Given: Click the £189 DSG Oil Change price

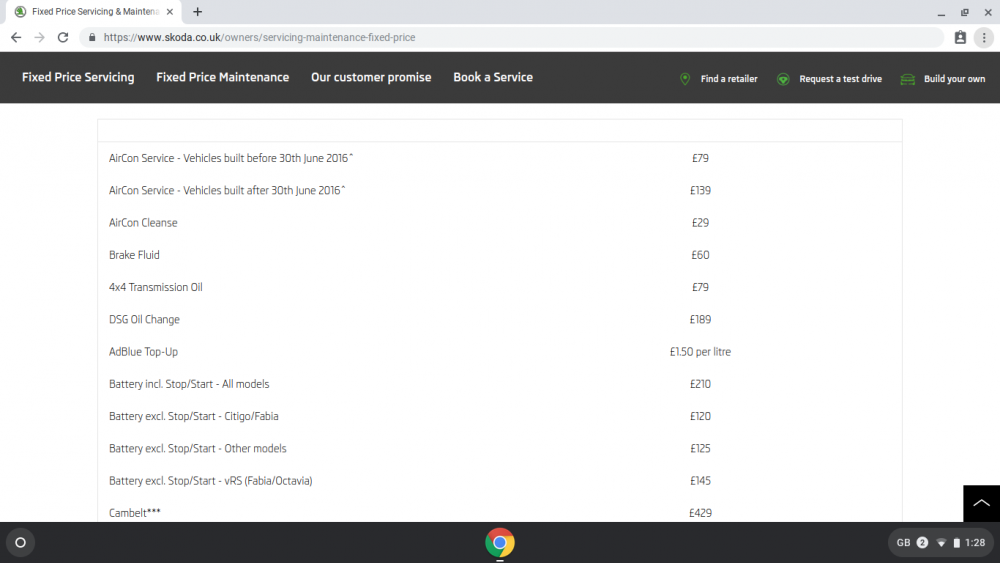Looking at the screenshot, I should [700, 319].
